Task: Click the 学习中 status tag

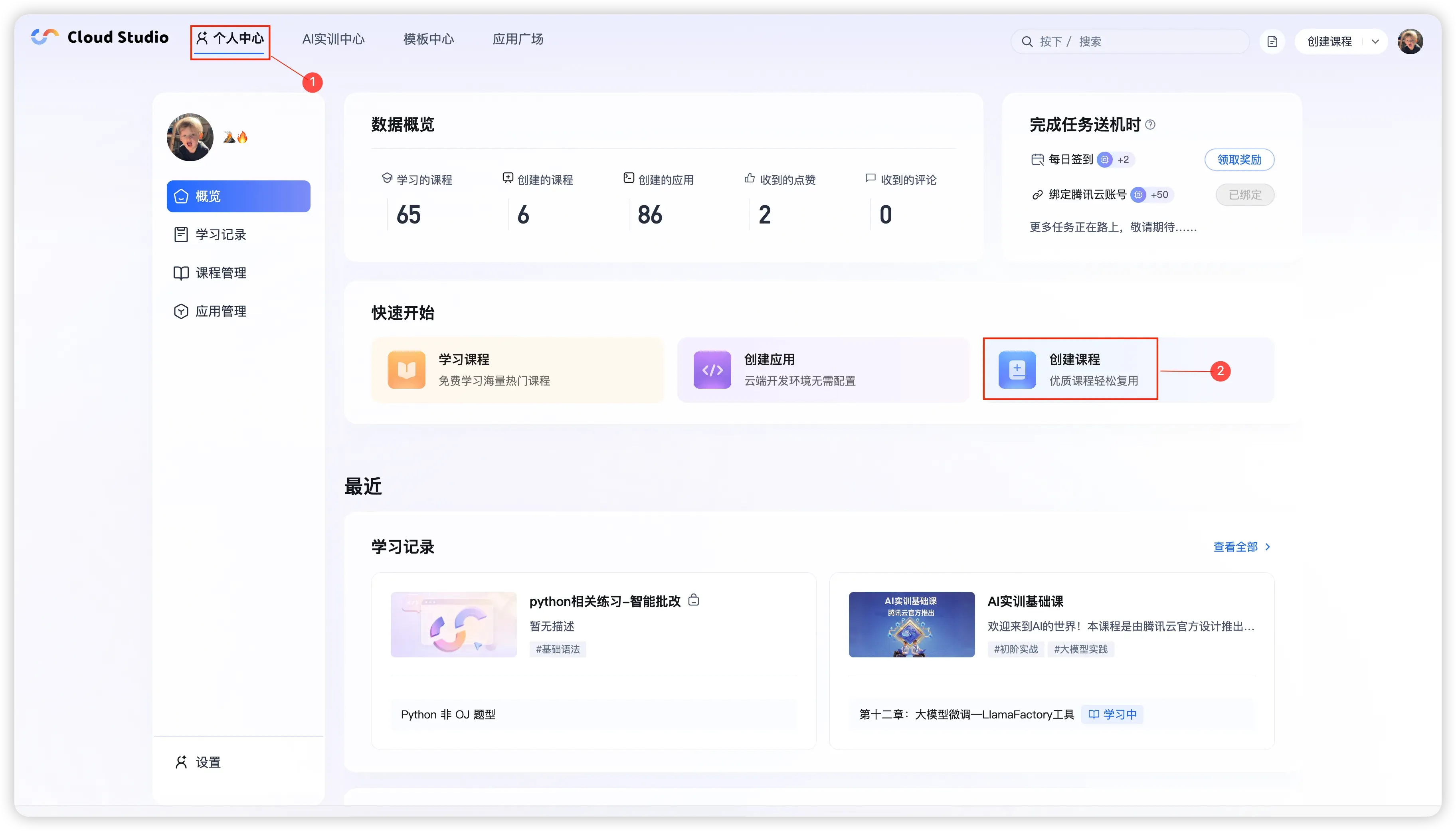Action: (1112, 714)
